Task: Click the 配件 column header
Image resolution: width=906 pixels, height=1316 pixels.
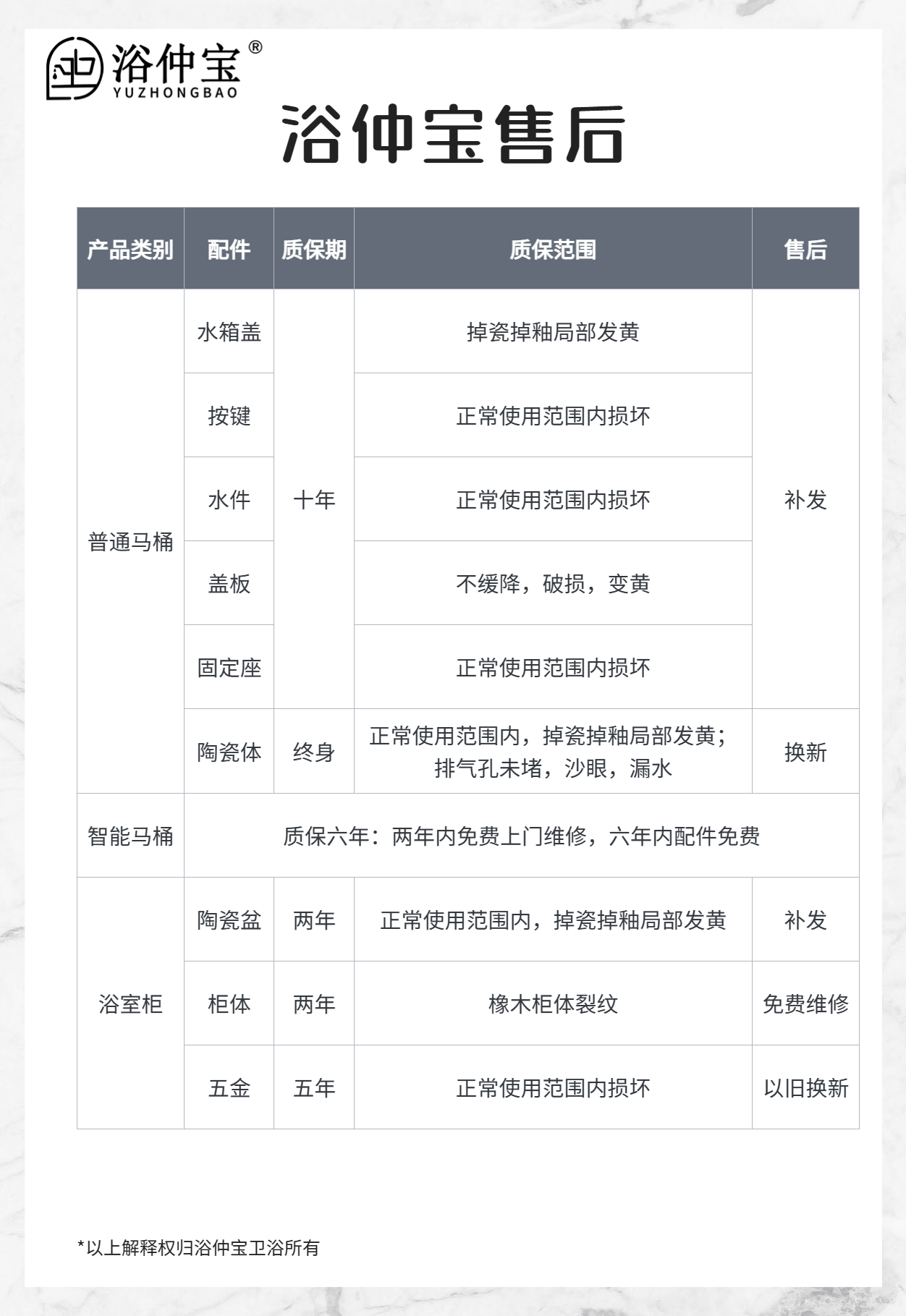Action: (x=229, y=249)
